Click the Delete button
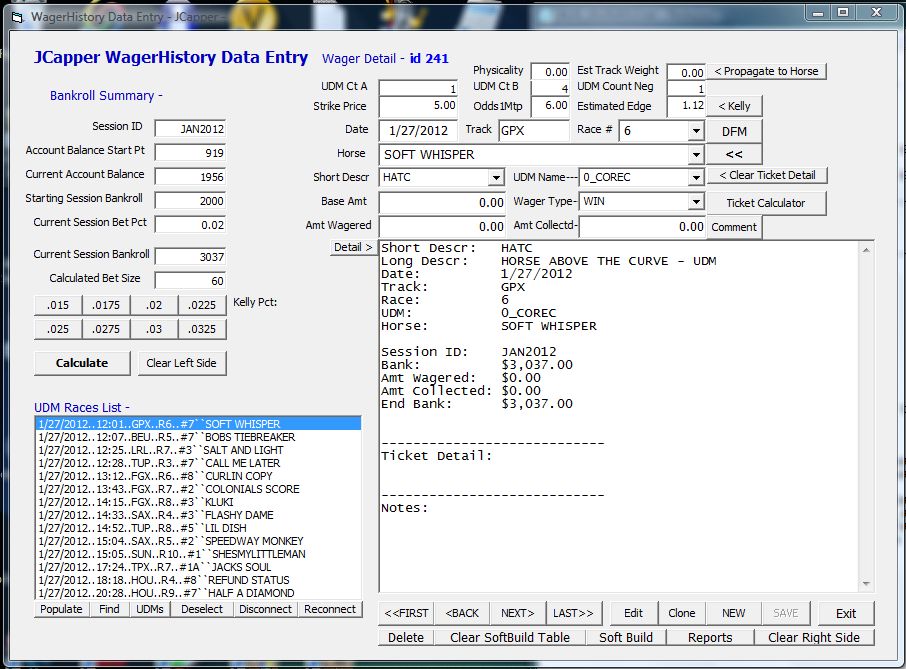The image size is (906, 669). coord(406,637)
